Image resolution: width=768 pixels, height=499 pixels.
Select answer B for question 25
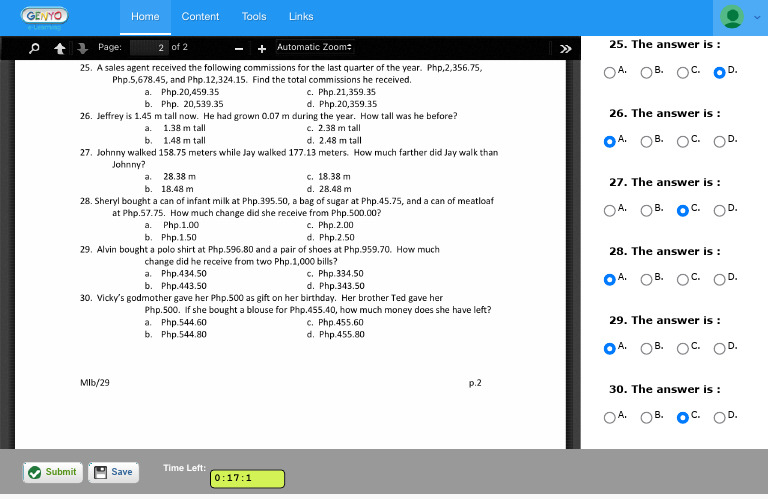(646, 72)
